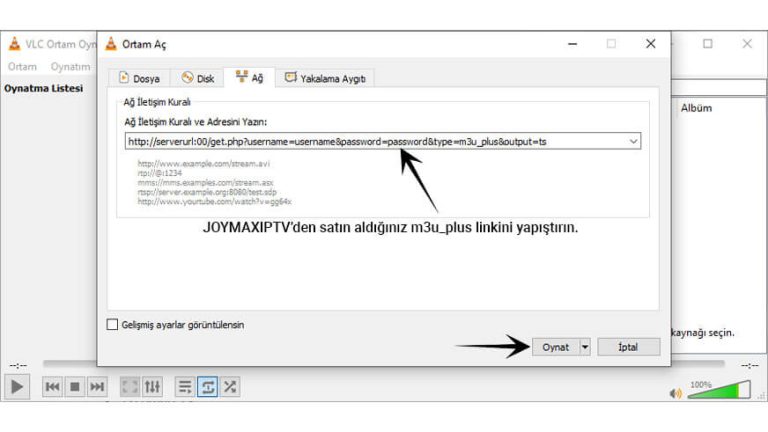Click the remaining time label at right
Image resolution: width=768 pixels, height=432 pixels.
click(x=749, y=365)
